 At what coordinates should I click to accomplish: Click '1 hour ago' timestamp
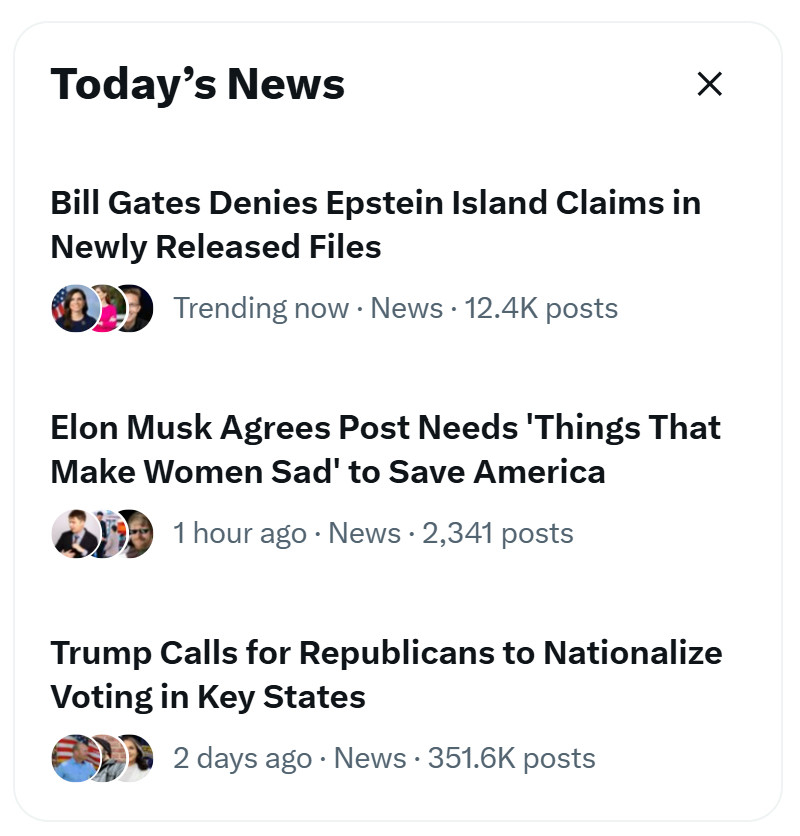pyautogui.click(x=239, y=533)
